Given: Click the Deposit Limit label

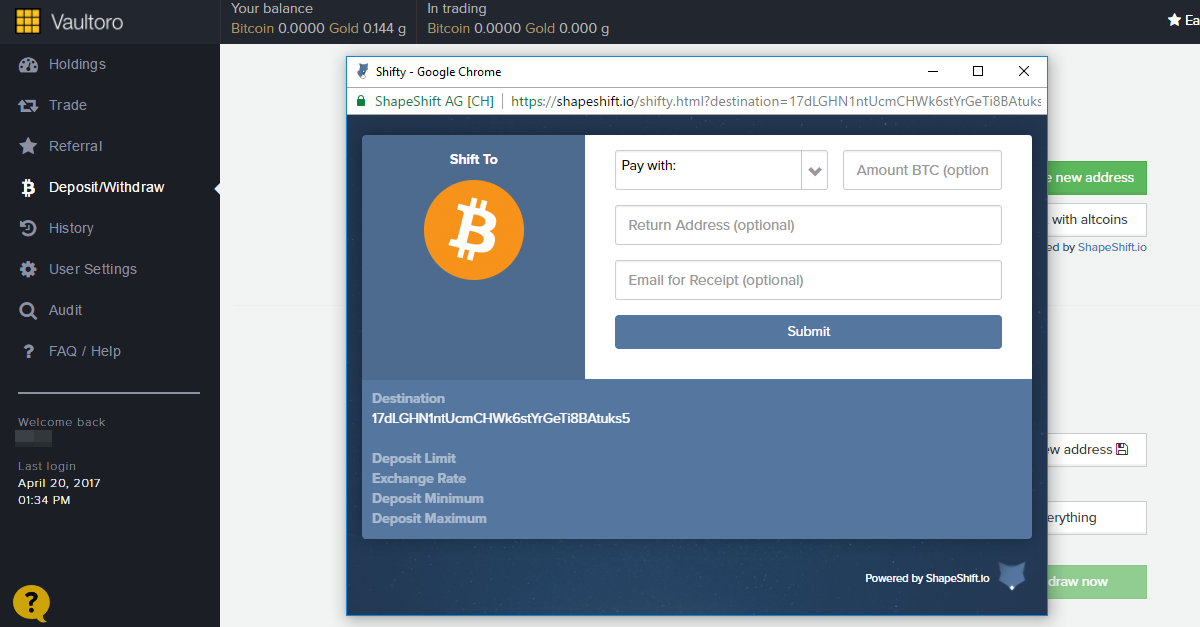Looking at the screenshot, I should tap(414, 458).
